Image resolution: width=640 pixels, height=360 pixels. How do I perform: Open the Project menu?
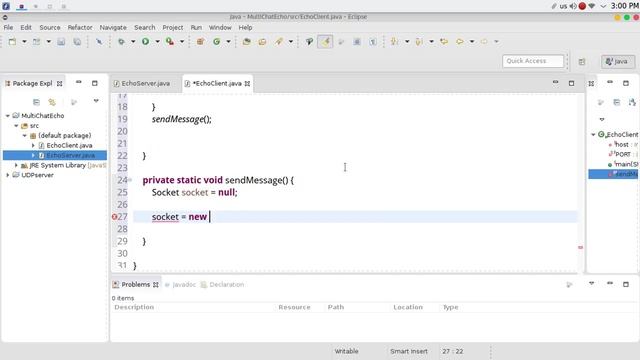click(173, 27)
